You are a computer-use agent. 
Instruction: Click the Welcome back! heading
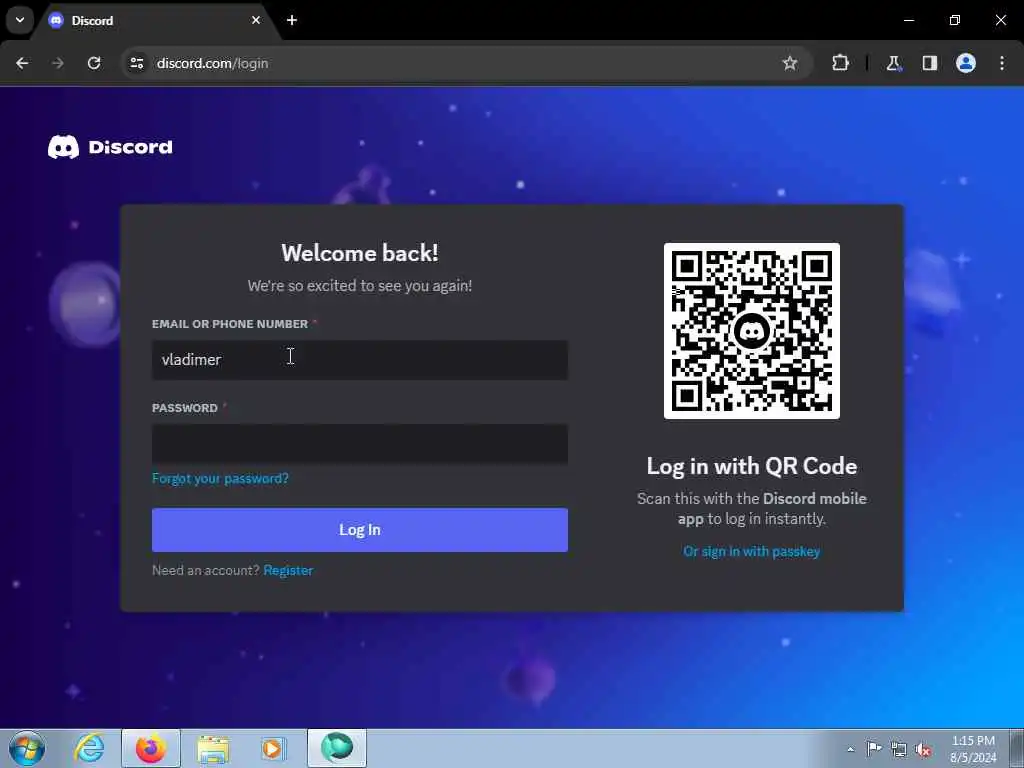(360, 253)
